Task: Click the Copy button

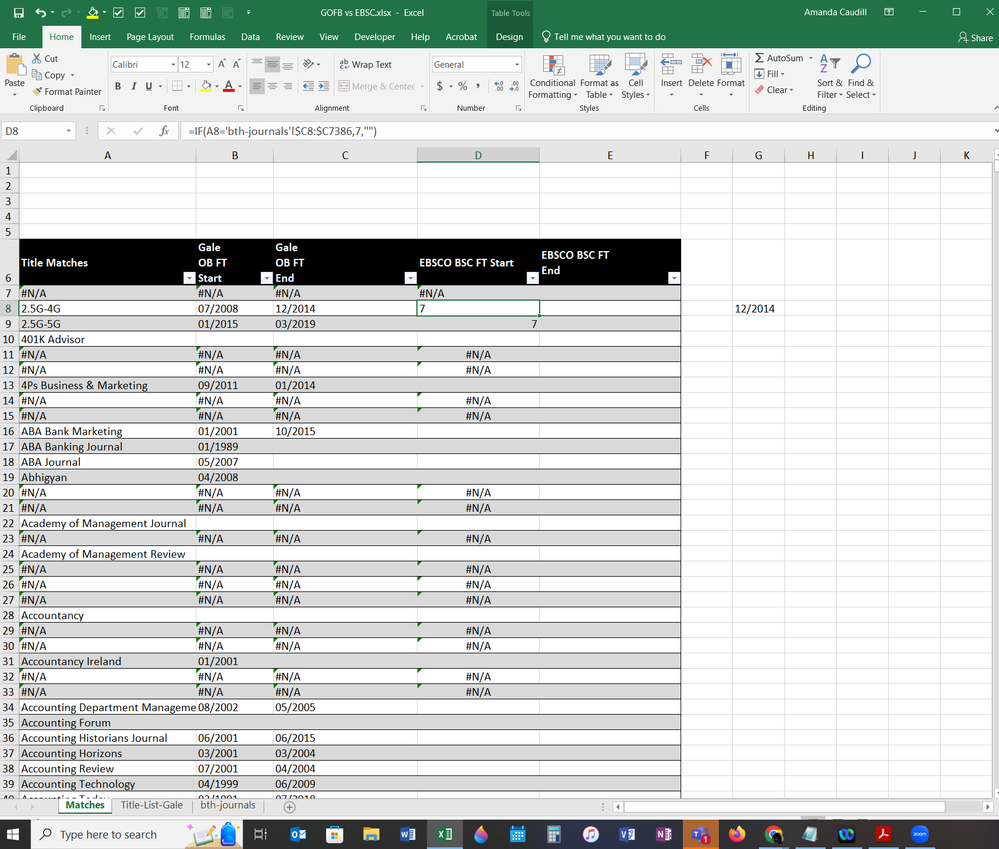Action: [49, 75]
